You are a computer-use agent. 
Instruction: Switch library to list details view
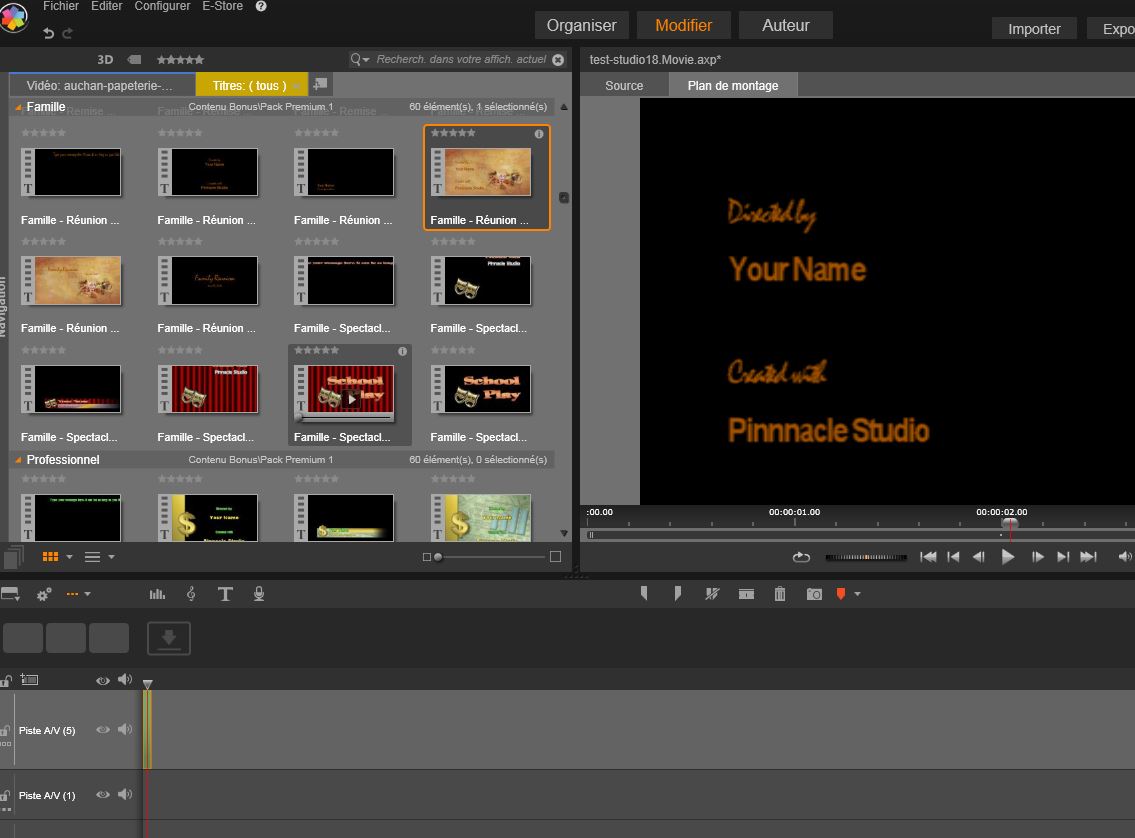point(93,556)
